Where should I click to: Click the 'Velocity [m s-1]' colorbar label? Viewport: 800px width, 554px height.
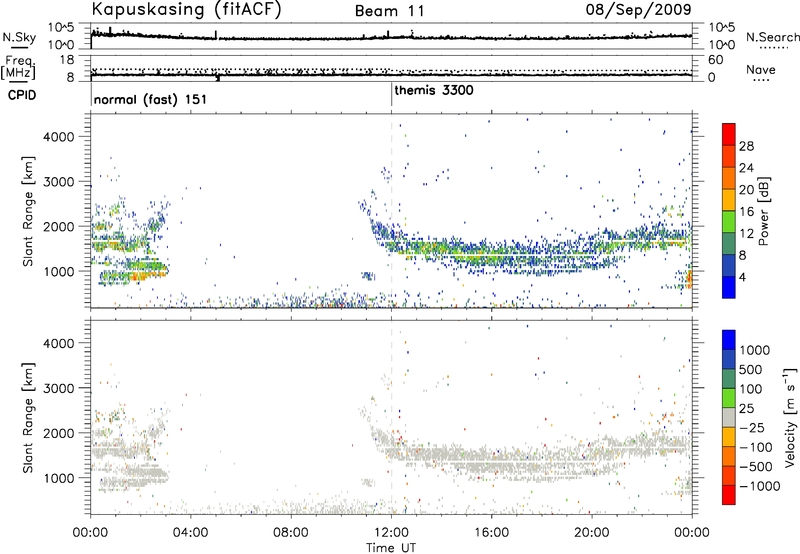pyautogui.click(x=789, y=417)
